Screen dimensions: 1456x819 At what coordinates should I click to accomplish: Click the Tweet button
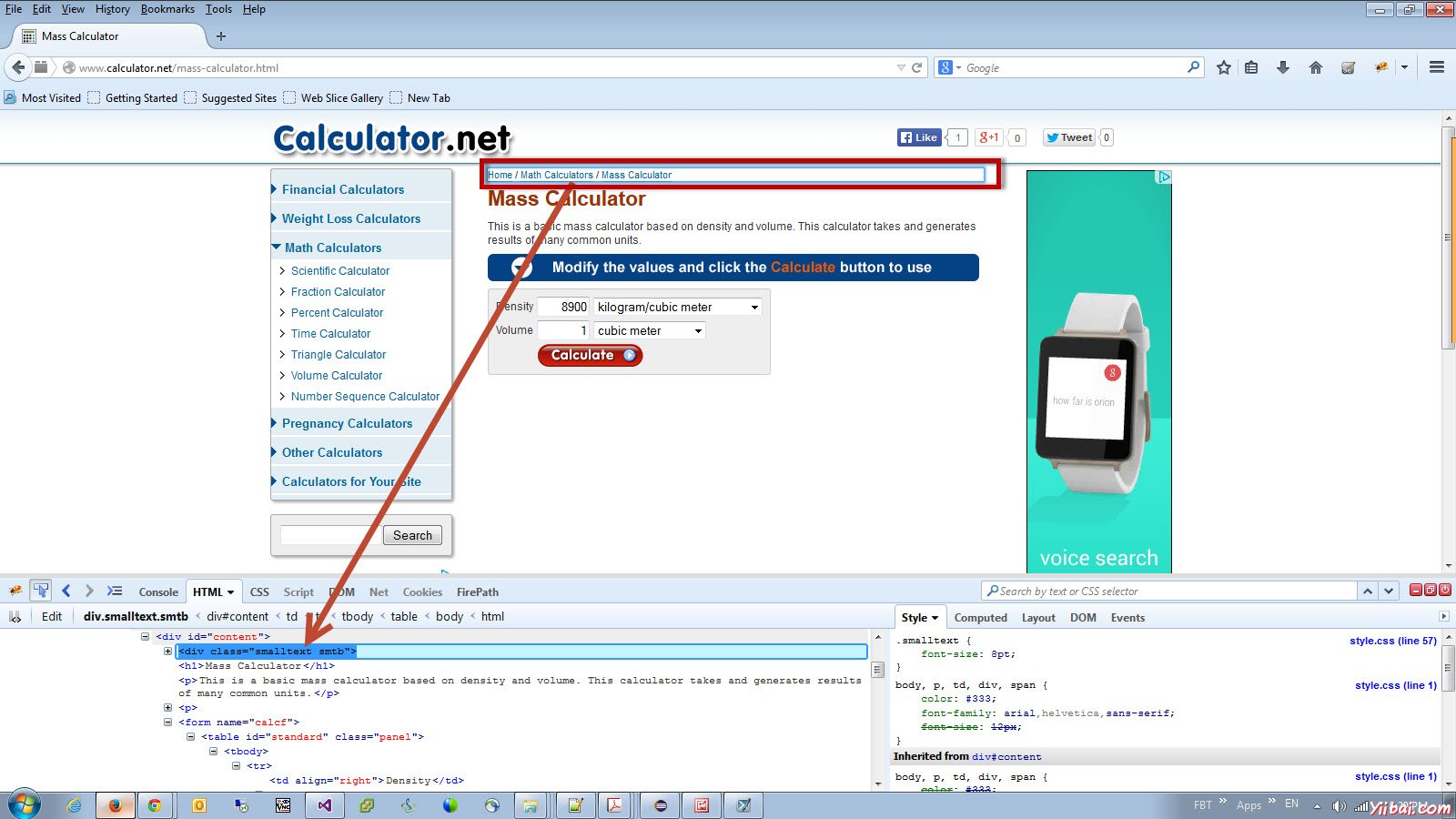coord(1067,136)
